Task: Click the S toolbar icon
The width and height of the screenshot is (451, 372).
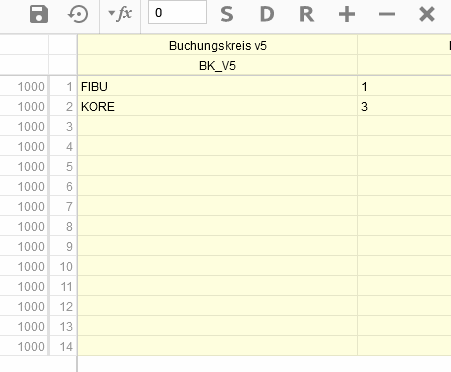Action: (227, 14)
